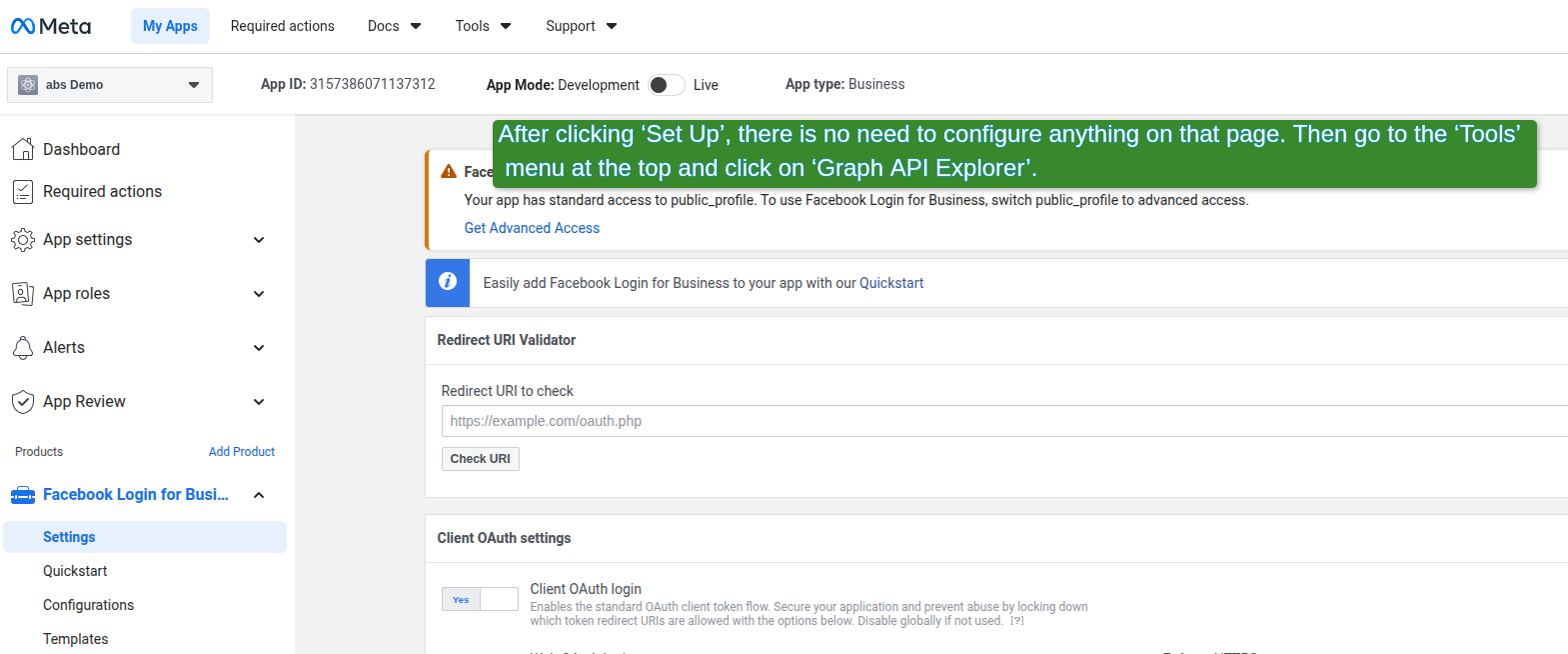Open Required actions in the sidebar

(102, 191)
